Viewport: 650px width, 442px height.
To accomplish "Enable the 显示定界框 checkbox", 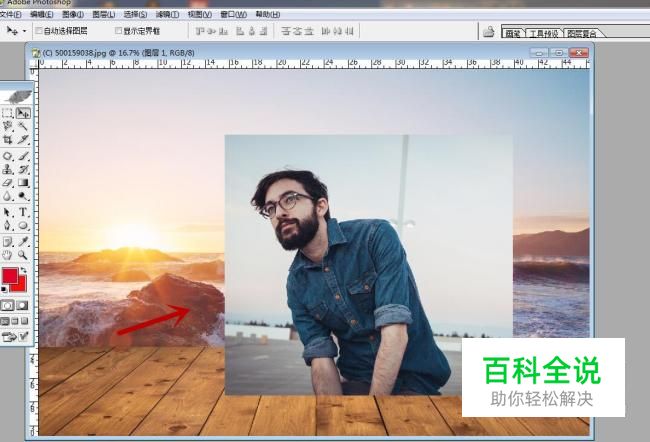I will pos(118,31).
